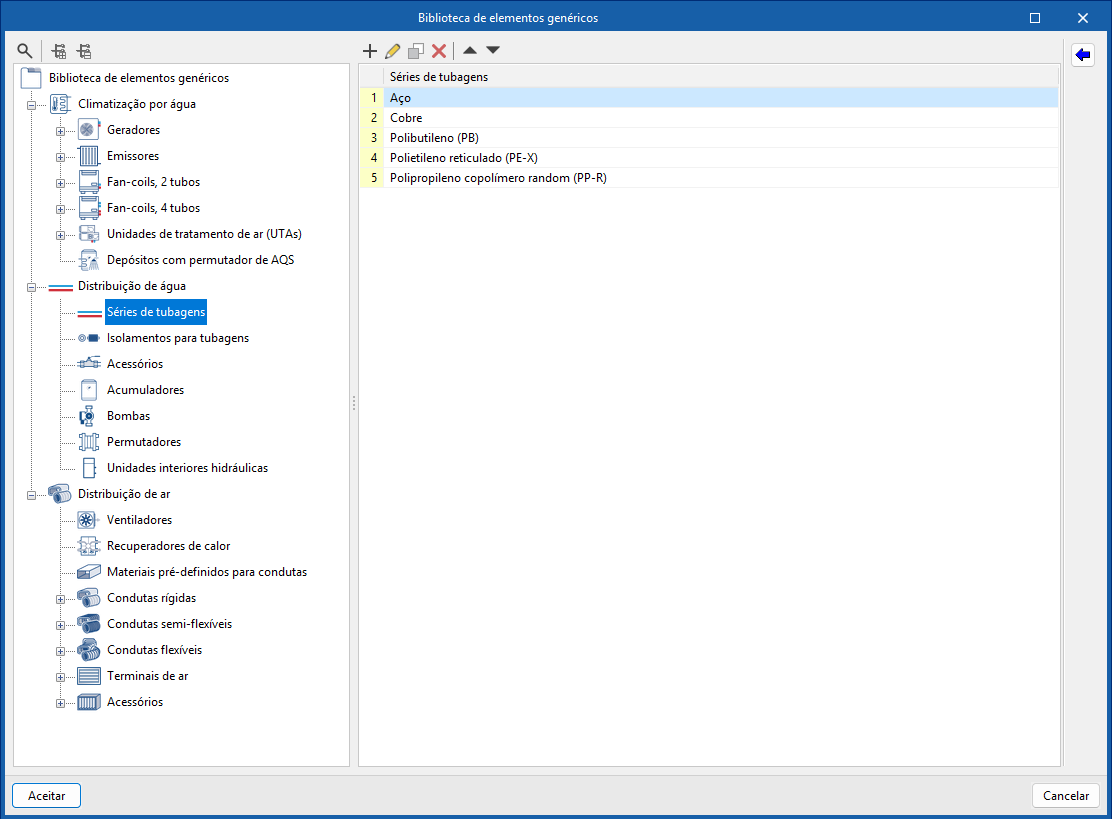This screenshot has height=819, width=1112.
Task: Select the Polibutileno (PB) row
Action: coord(709,138)
